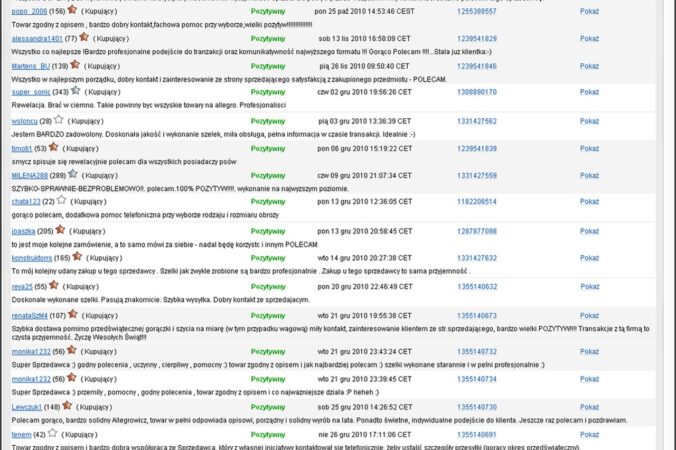Click the blue star next to MILENA288 (289)
Viewport: 676px width, 450px height.
(x=73, y=174)
